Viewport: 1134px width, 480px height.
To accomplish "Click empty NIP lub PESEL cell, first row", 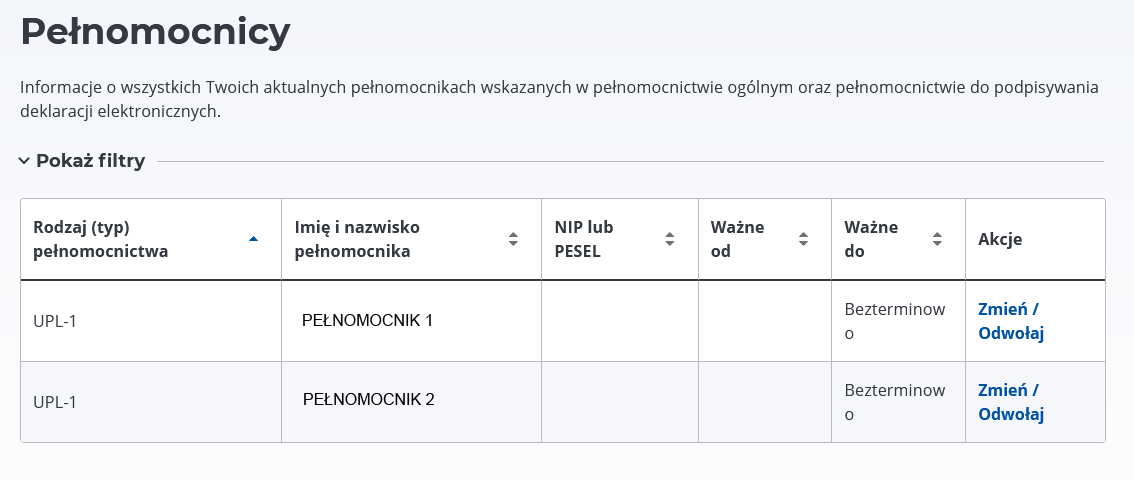I will point(620,321).
